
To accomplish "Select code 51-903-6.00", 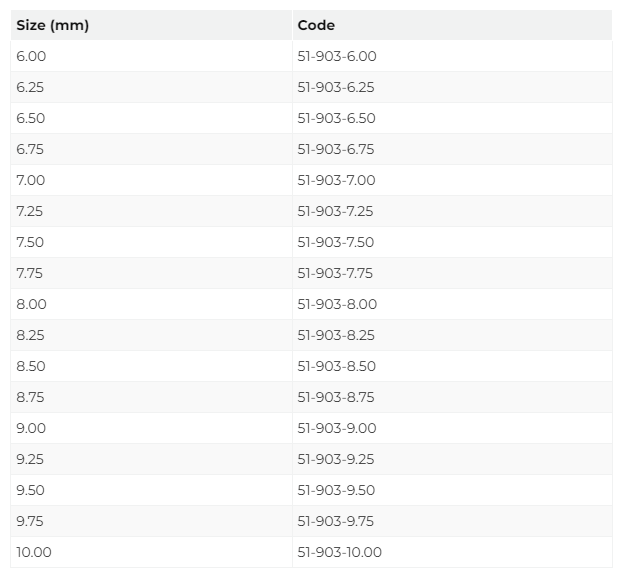I will 337,56.
